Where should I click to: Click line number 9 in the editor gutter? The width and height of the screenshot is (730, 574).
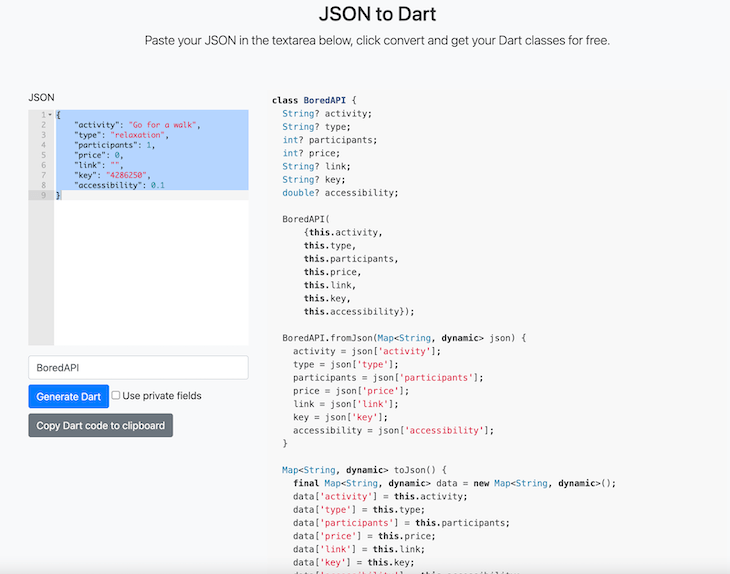point(43,195)
